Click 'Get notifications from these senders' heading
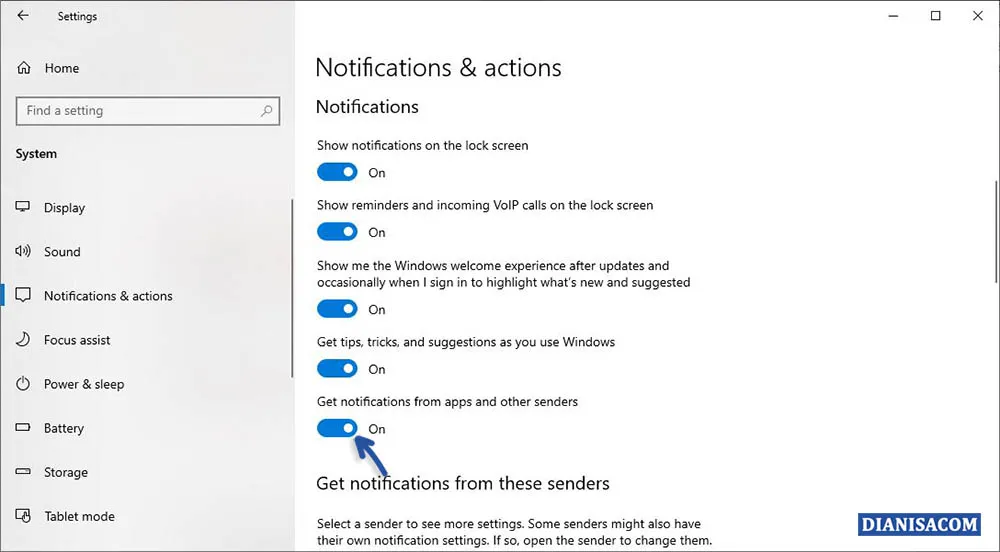1000x552 pixels. pos(462,483)
